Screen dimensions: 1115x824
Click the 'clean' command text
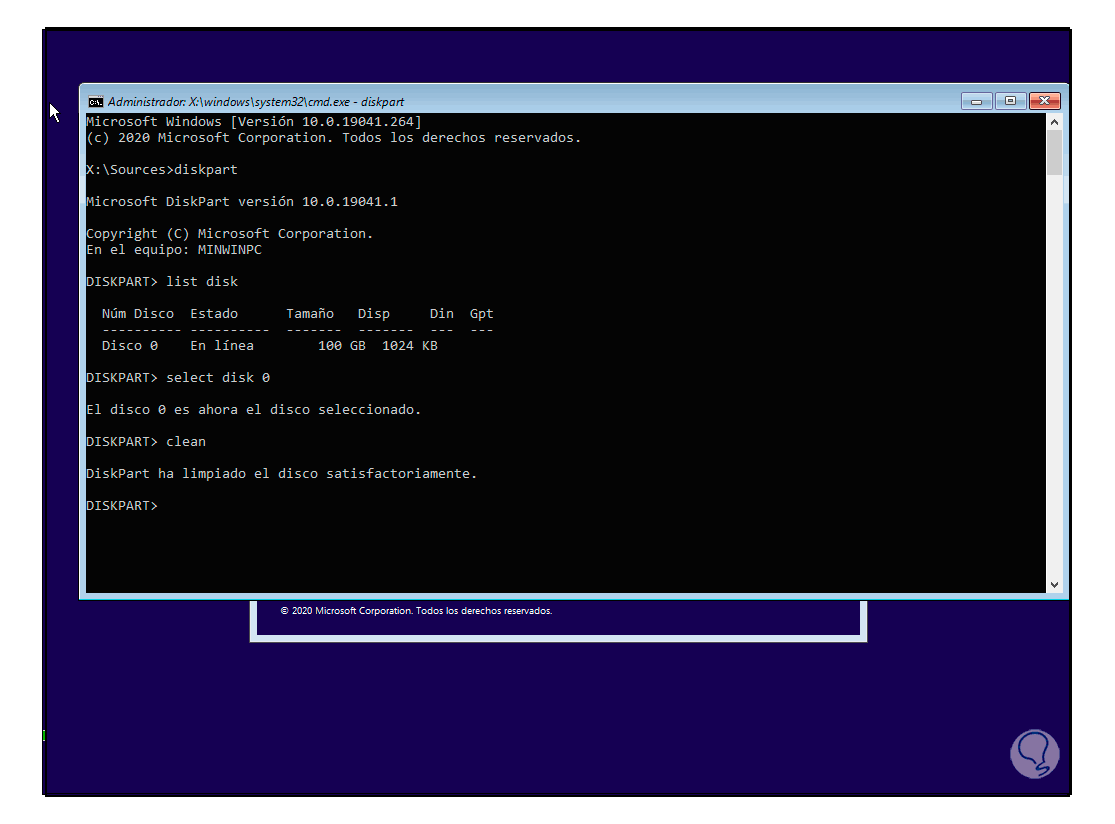tap(185, 441)
